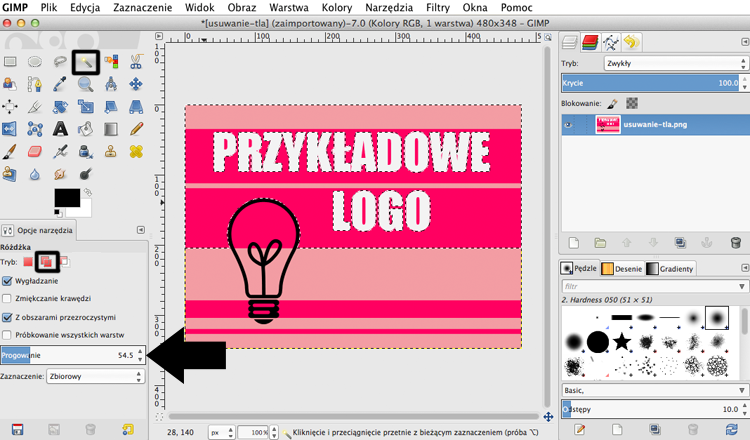This screenshot has width=750, height=440.
Task: Select the Blend gradient tool
Action: [x=111, y=129]
